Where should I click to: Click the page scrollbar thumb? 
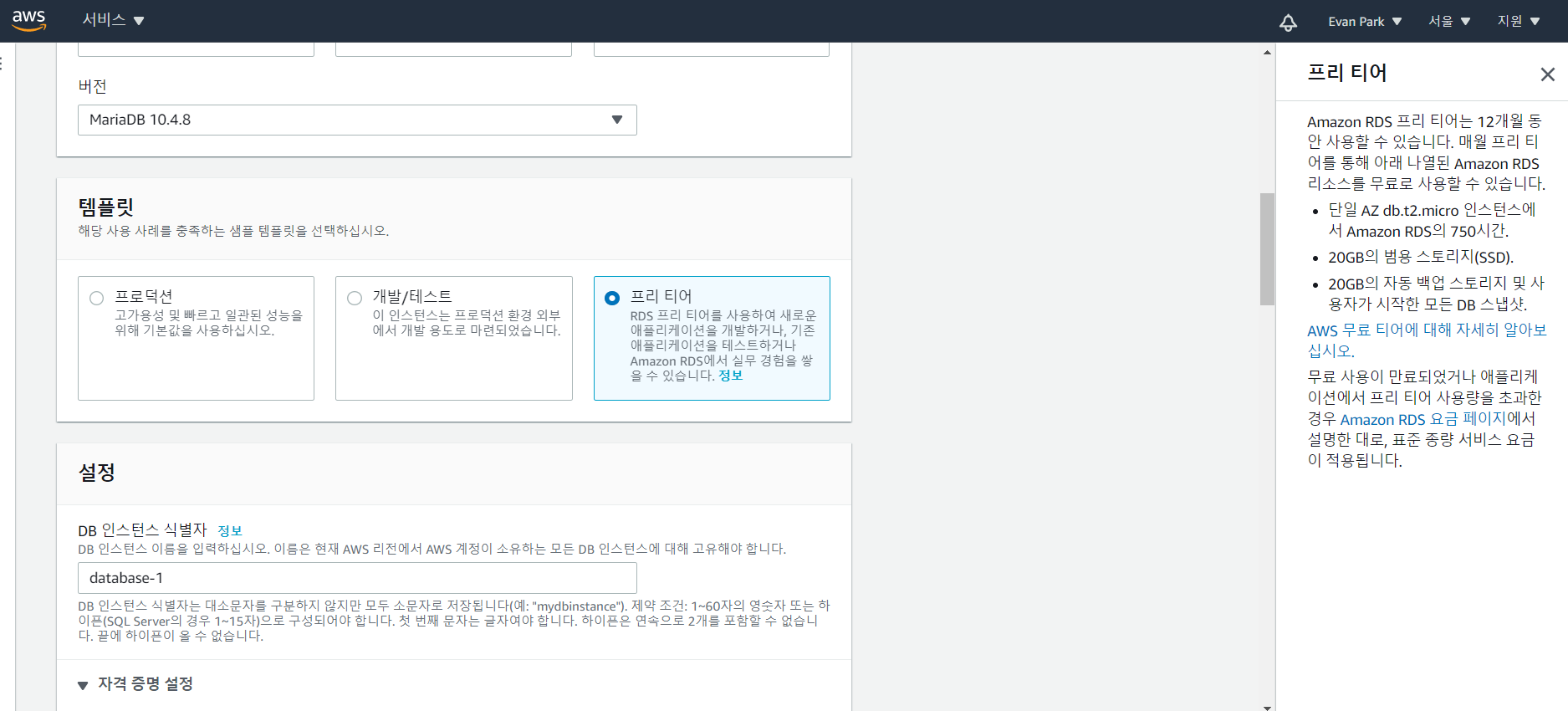[1267, 249]
